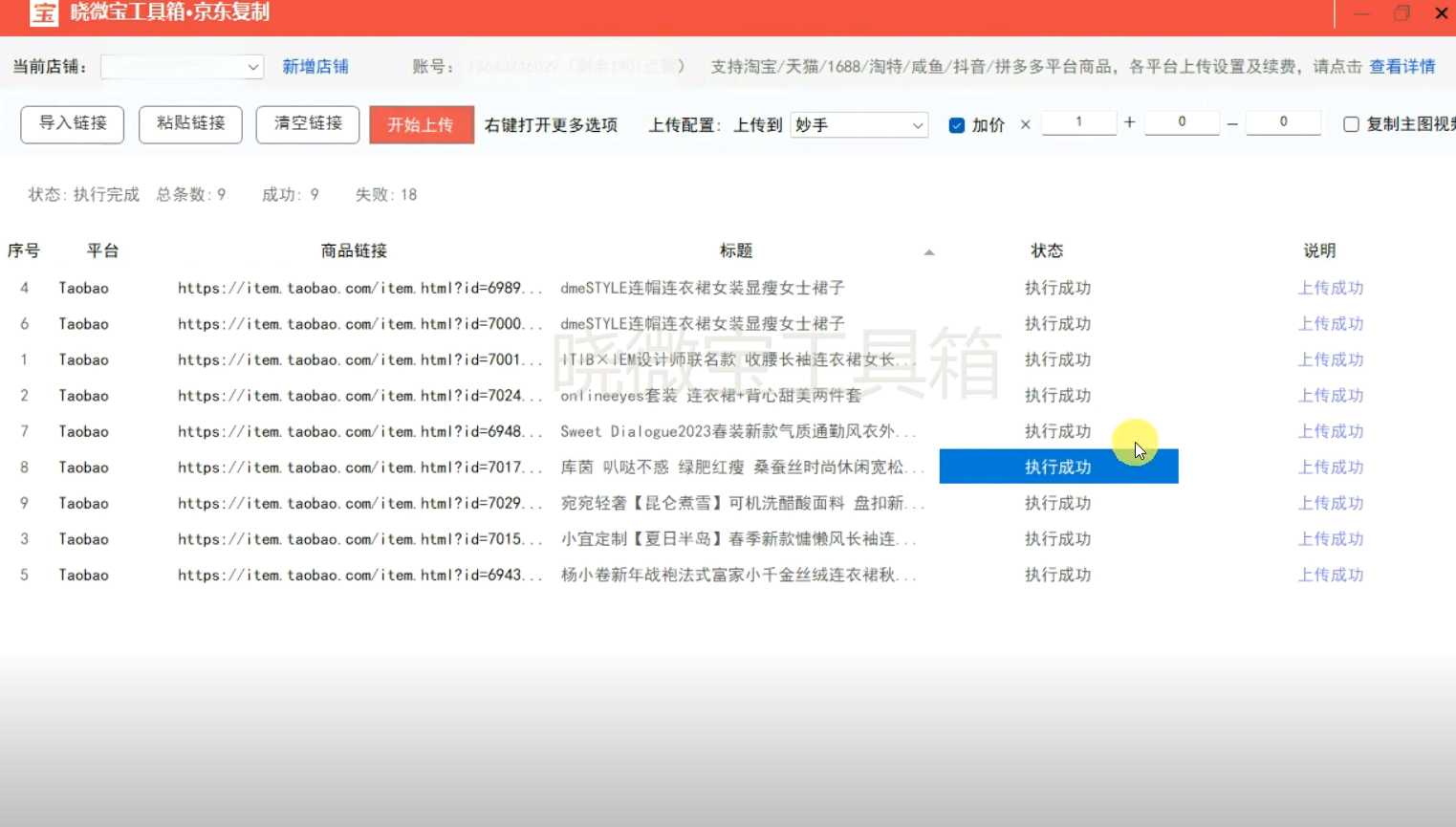Select link cell with id=7017
Image resolution: width=1456 pixels, height=827 pixels.
click(x=360, y=468)
